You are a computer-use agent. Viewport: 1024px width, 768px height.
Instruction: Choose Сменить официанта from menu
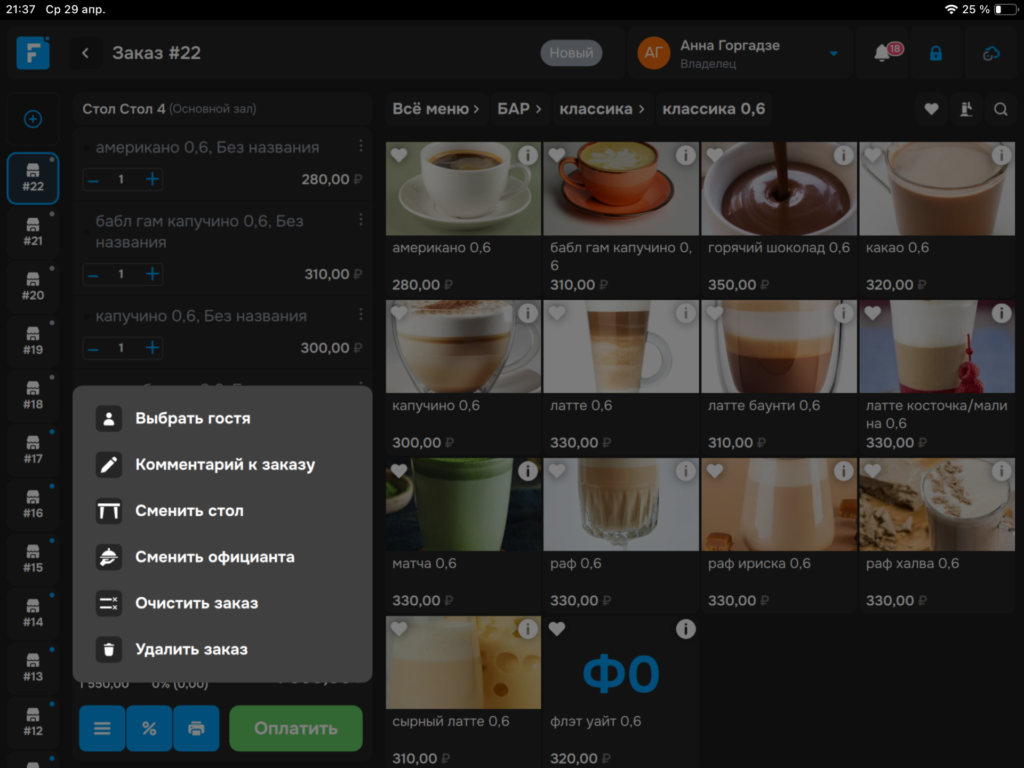[222, 557]
